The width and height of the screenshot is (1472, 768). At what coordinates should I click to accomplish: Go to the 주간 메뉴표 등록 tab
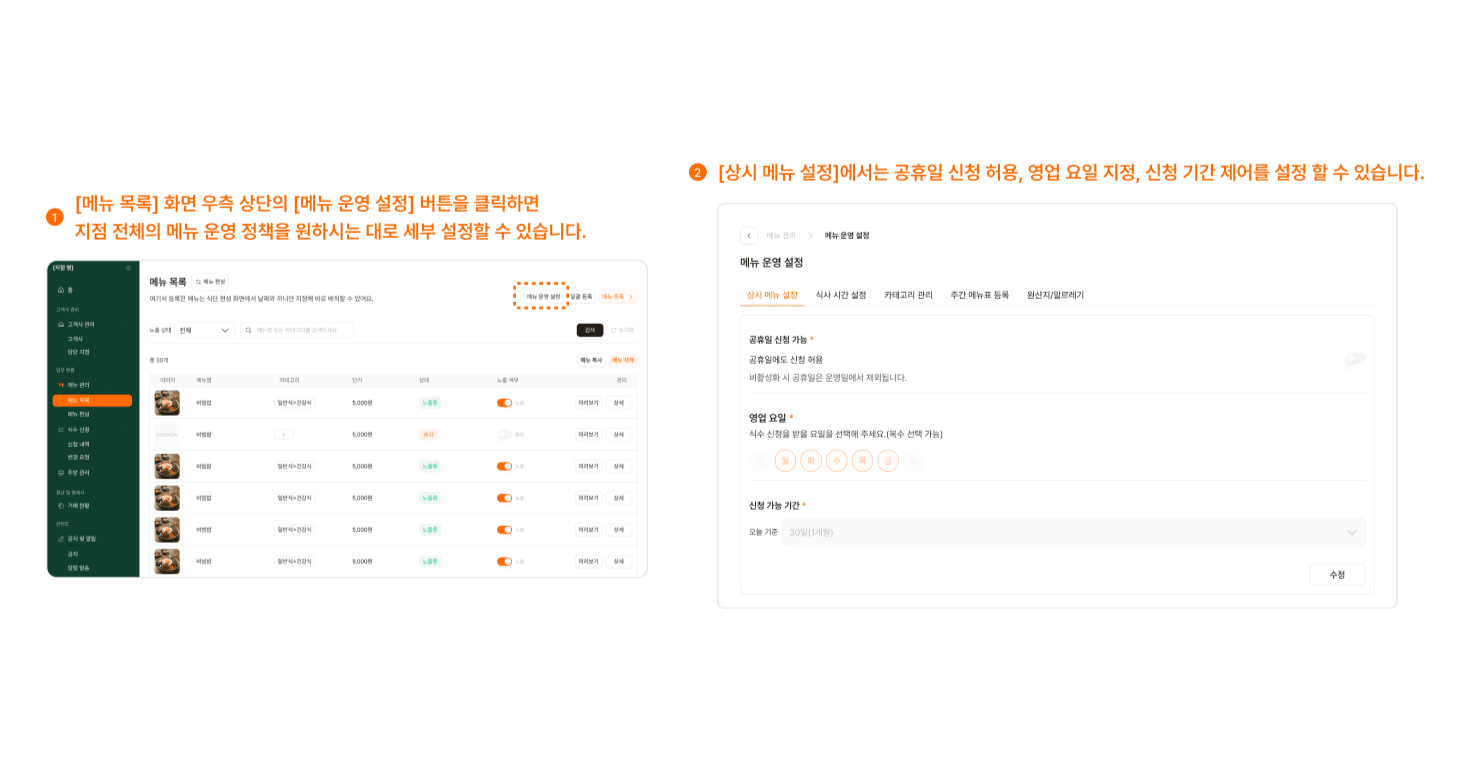click(x=980, y=295)
